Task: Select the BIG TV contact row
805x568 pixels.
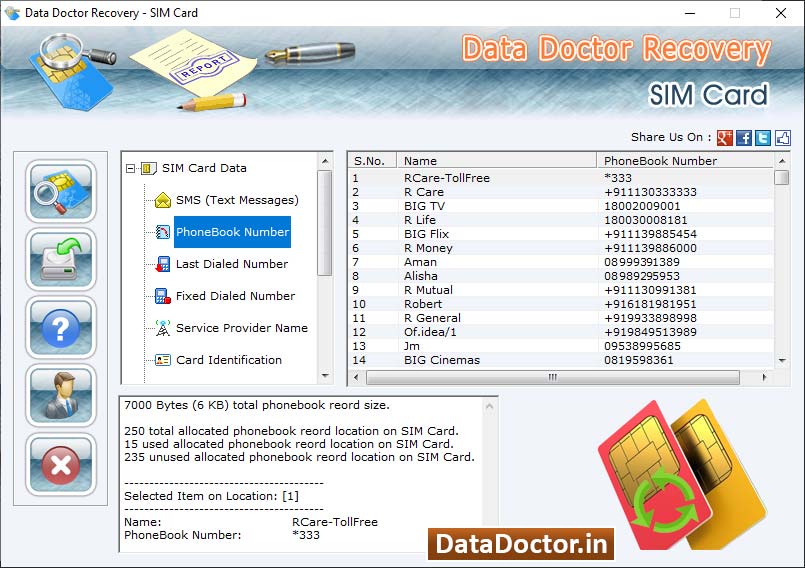Action: point(561,206)
